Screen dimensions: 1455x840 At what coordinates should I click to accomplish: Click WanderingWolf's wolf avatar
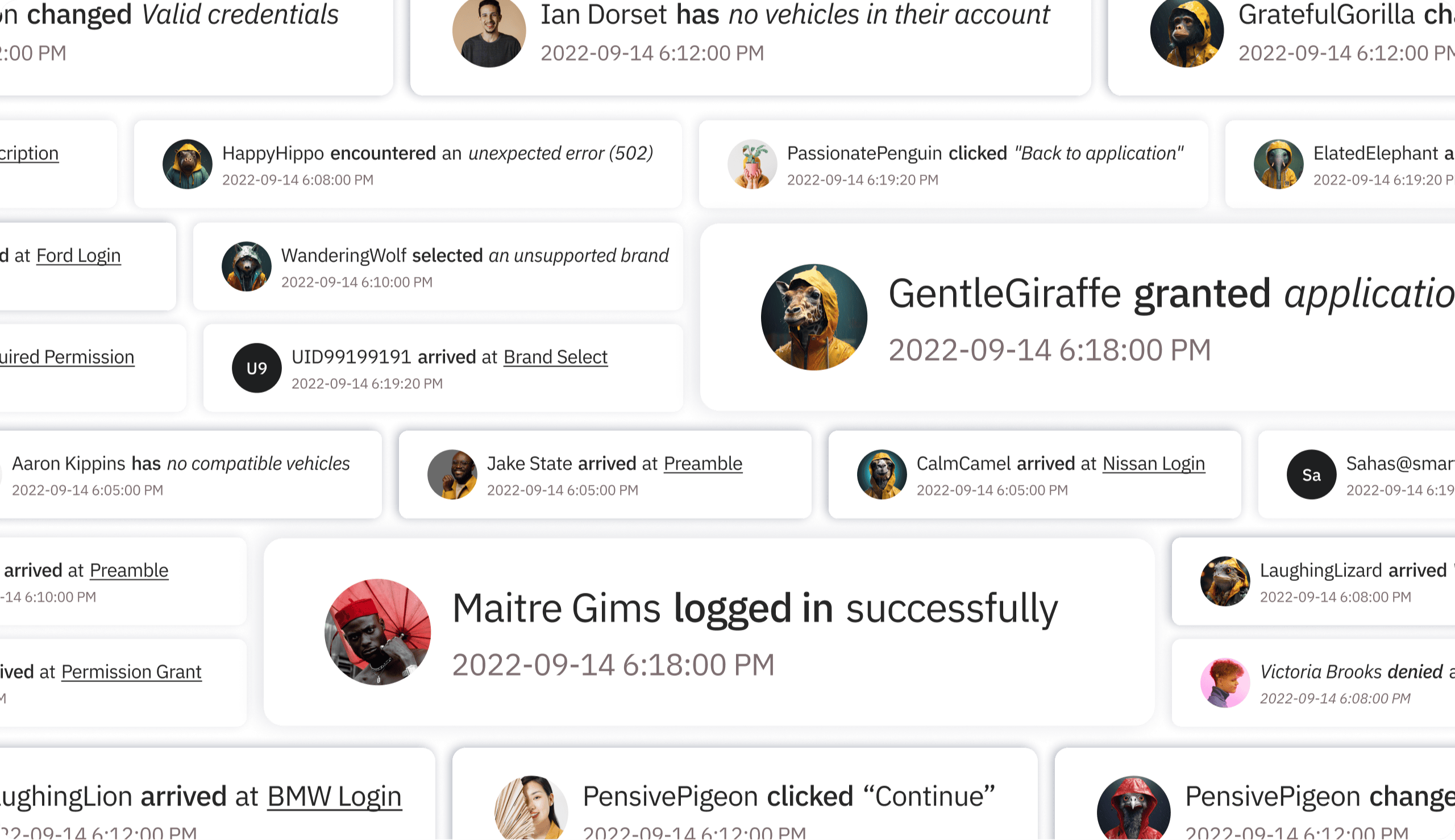pyautogui.click(x=246, y=267)
